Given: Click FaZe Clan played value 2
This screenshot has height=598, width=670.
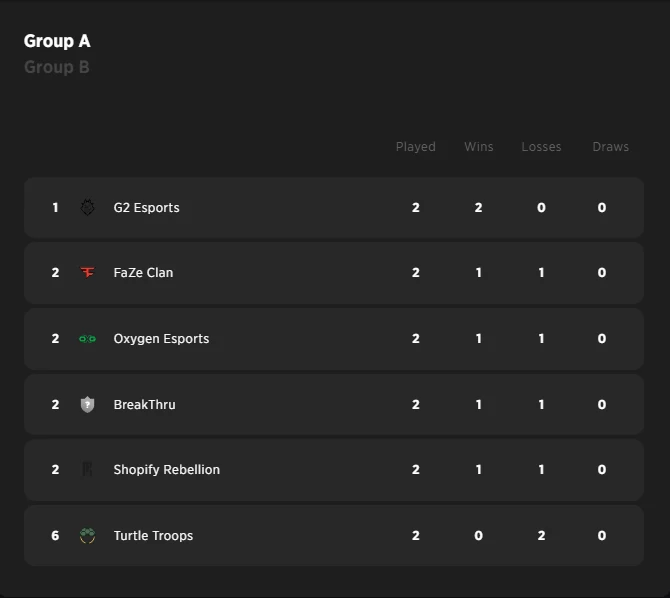Looking at the screenshot, I should [x=415, y=273].
